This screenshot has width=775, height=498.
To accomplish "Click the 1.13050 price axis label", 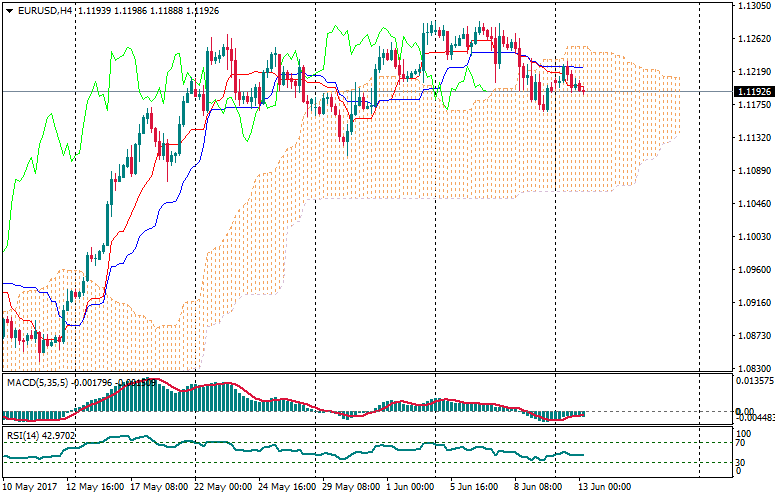I will click(755, 6).
